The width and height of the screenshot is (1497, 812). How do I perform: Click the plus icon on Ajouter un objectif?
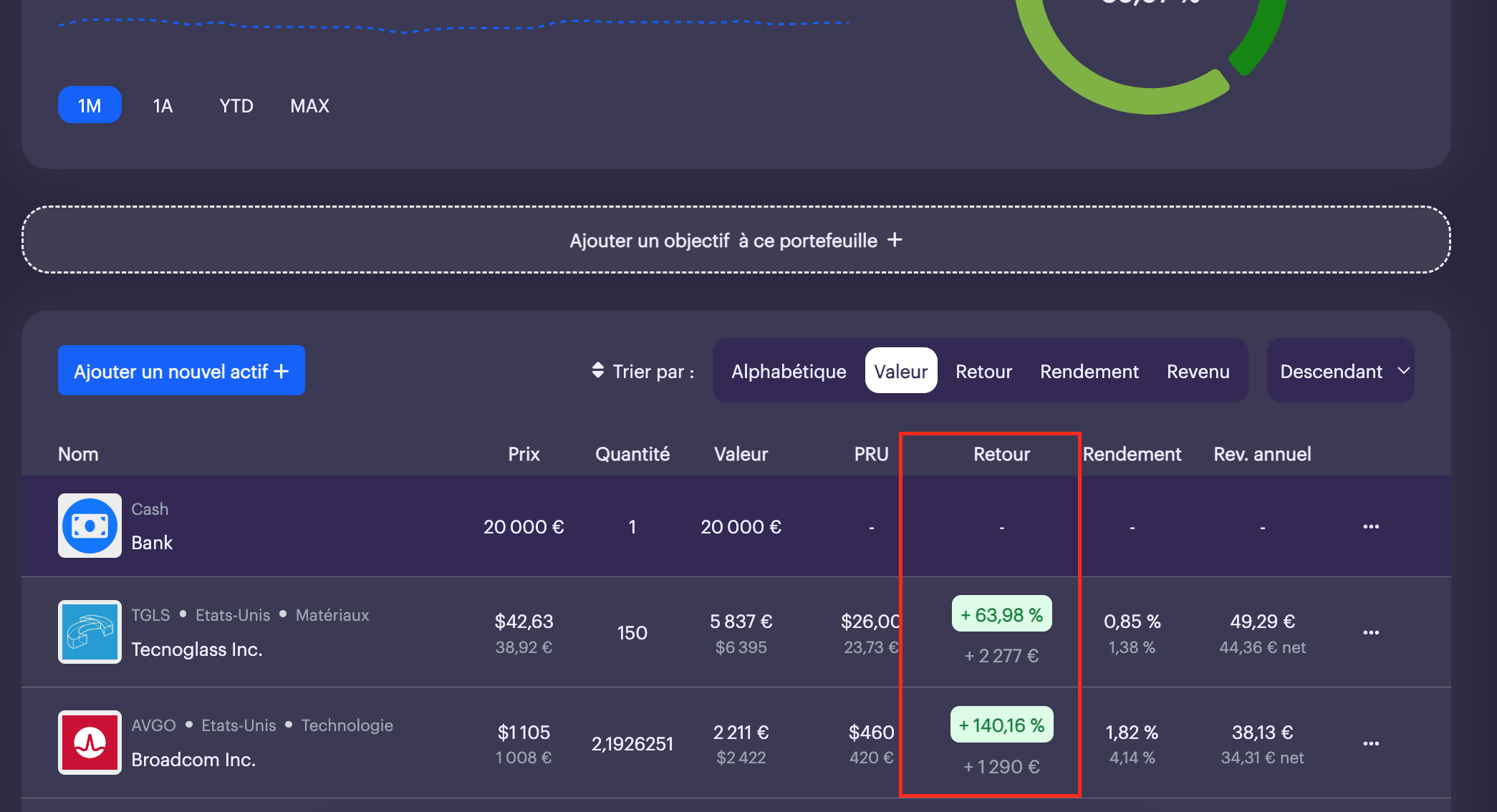[x=895, y=240]
